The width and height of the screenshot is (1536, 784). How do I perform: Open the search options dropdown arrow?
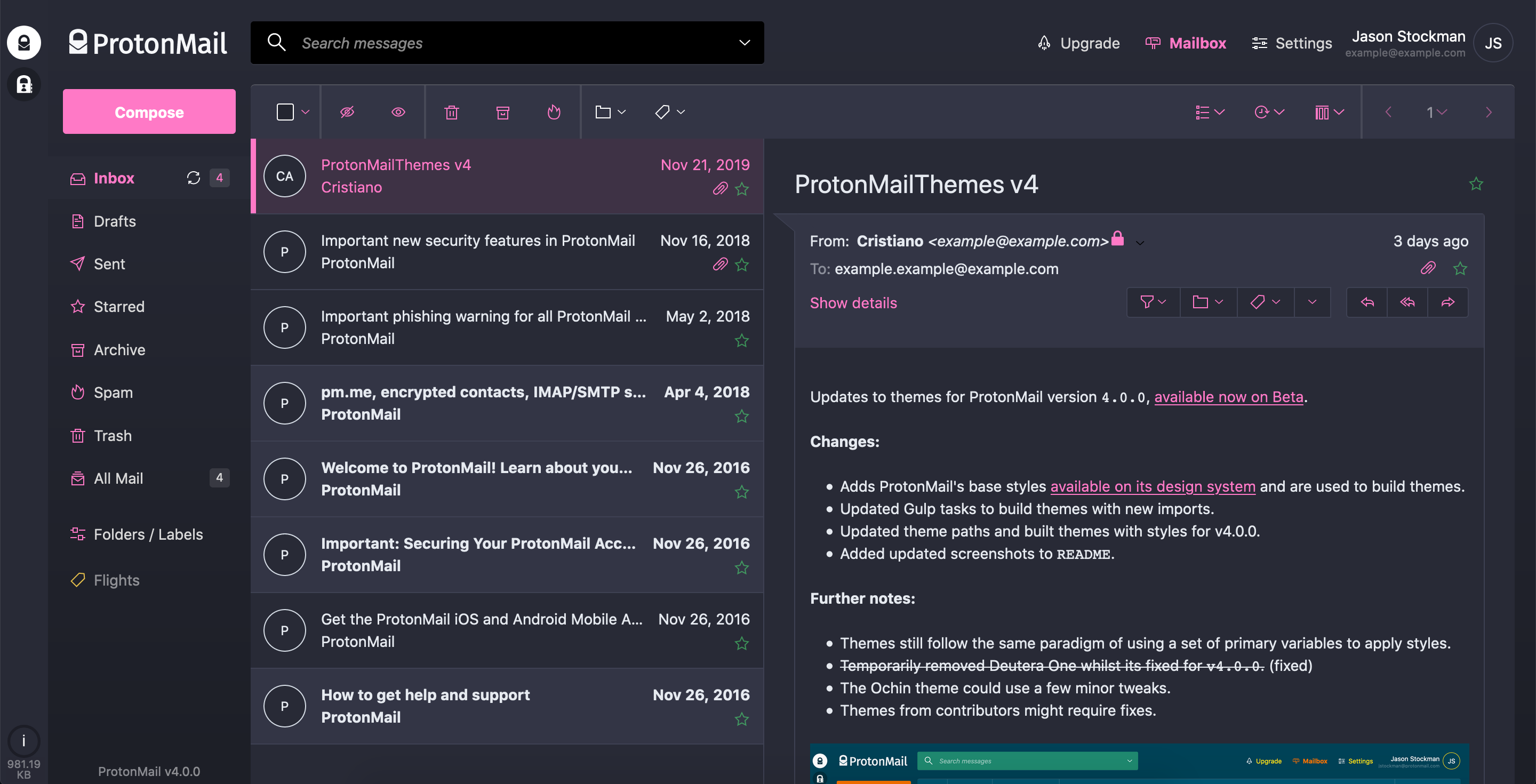coord(744,43)
